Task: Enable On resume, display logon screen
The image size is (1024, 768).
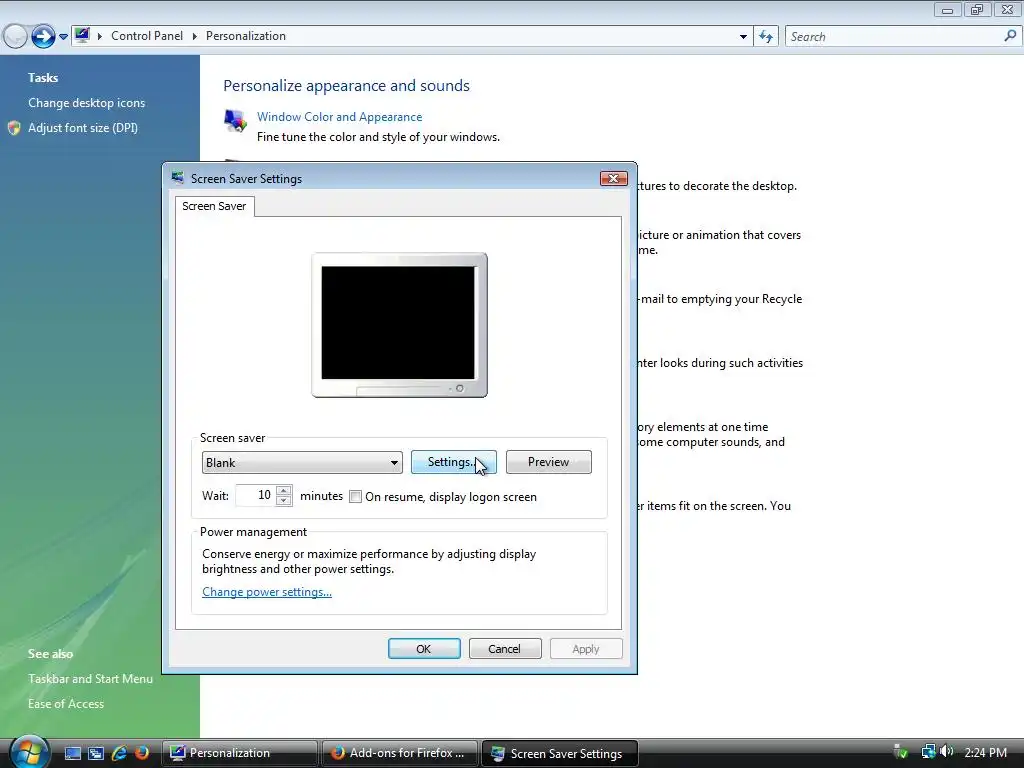Action: tap(355, 496)
